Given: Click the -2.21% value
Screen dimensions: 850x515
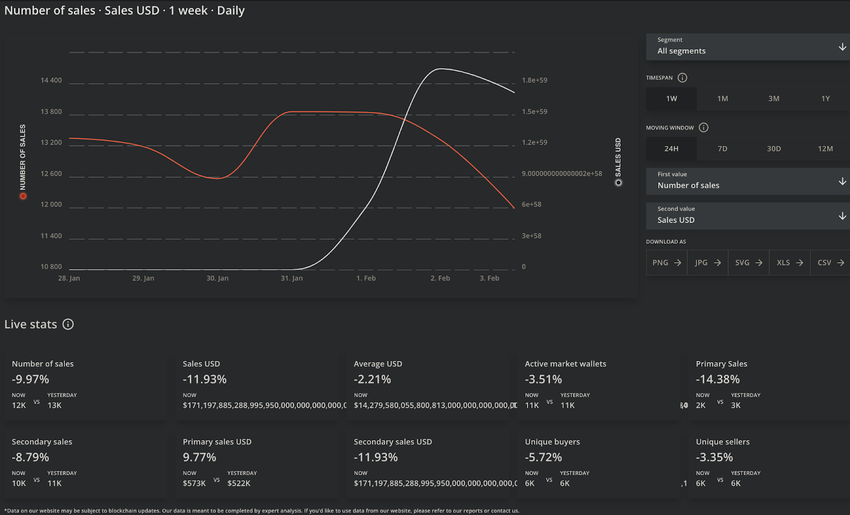Looking at the screenshot, I should click(x=372, y=379).
